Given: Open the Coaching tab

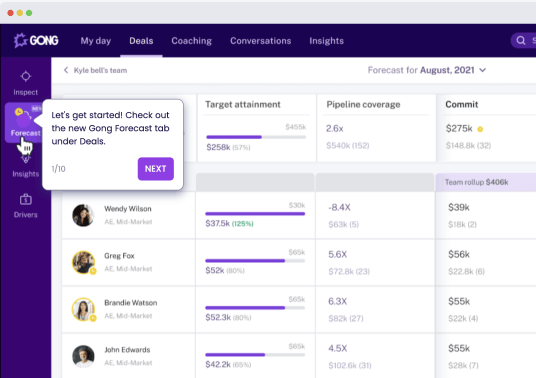Looking at the screenshot, I should [191, 41].
